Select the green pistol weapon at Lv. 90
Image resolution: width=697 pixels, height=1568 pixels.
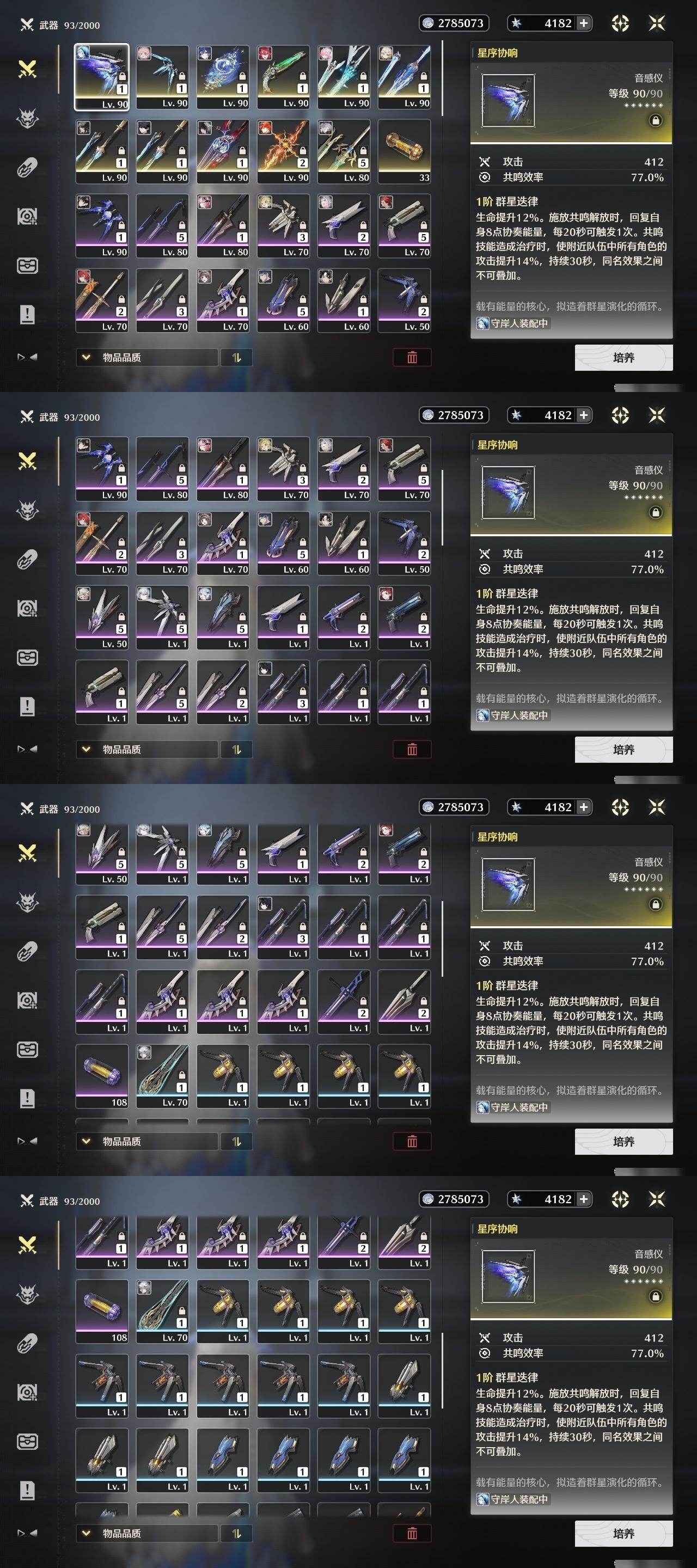[283, 77]
